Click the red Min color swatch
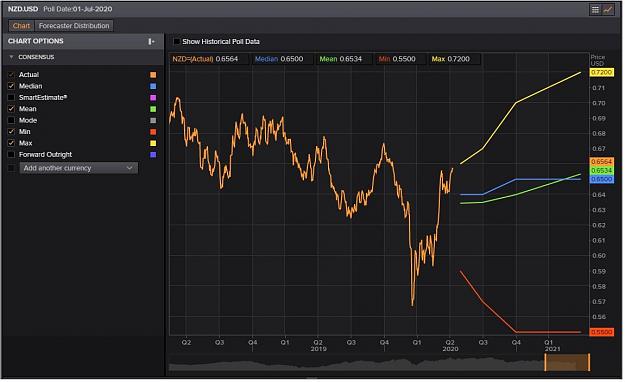625x382 pixels. (x=153, y=132)
